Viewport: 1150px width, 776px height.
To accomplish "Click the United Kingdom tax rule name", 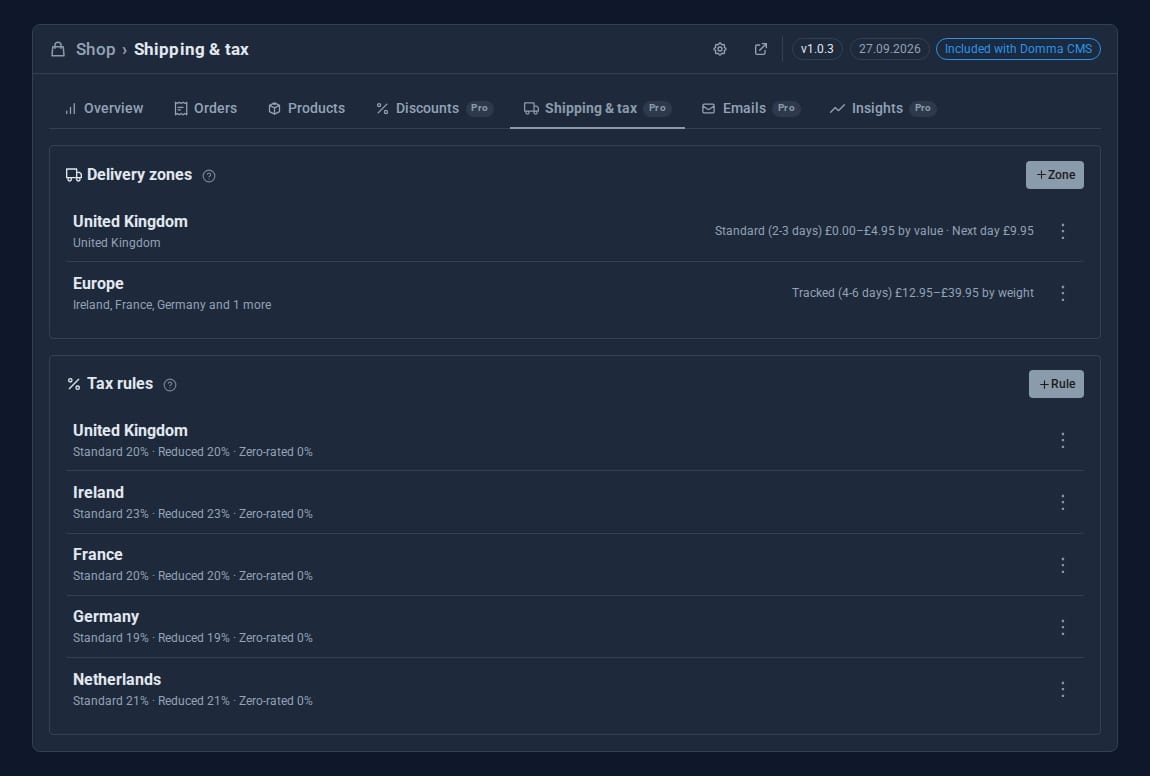I will [131, 431].
